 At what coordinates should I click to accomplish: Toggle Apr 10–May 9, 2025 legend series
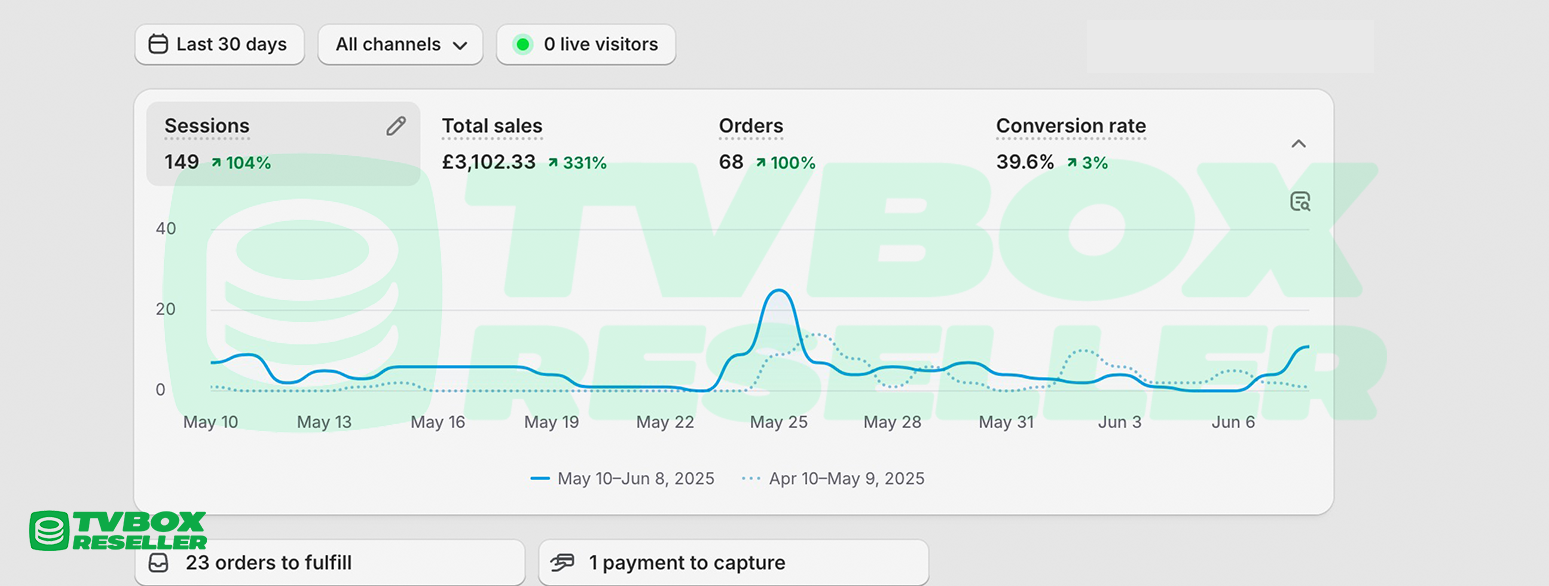click(833, 479)
